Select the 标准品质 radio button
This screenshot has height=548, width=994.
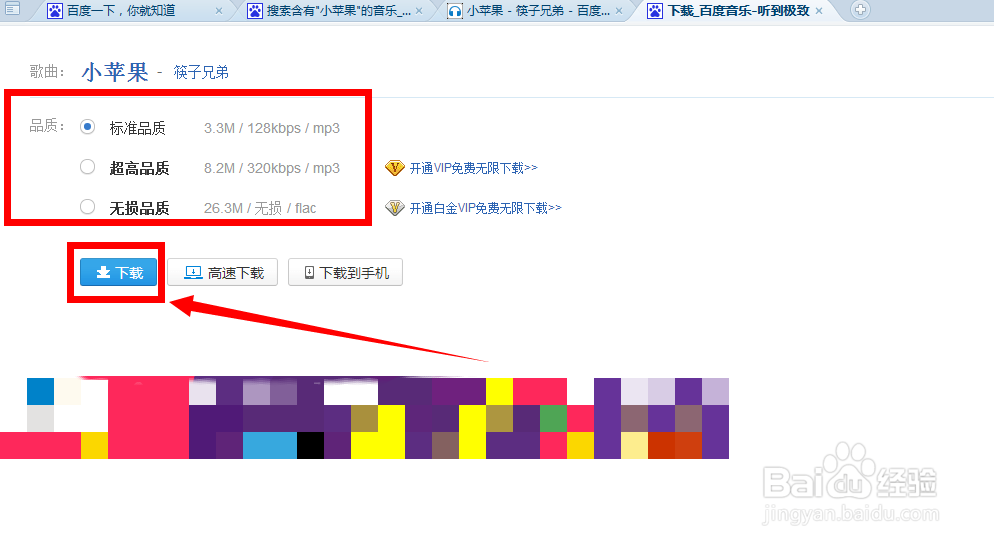click(x=87, y=127)
